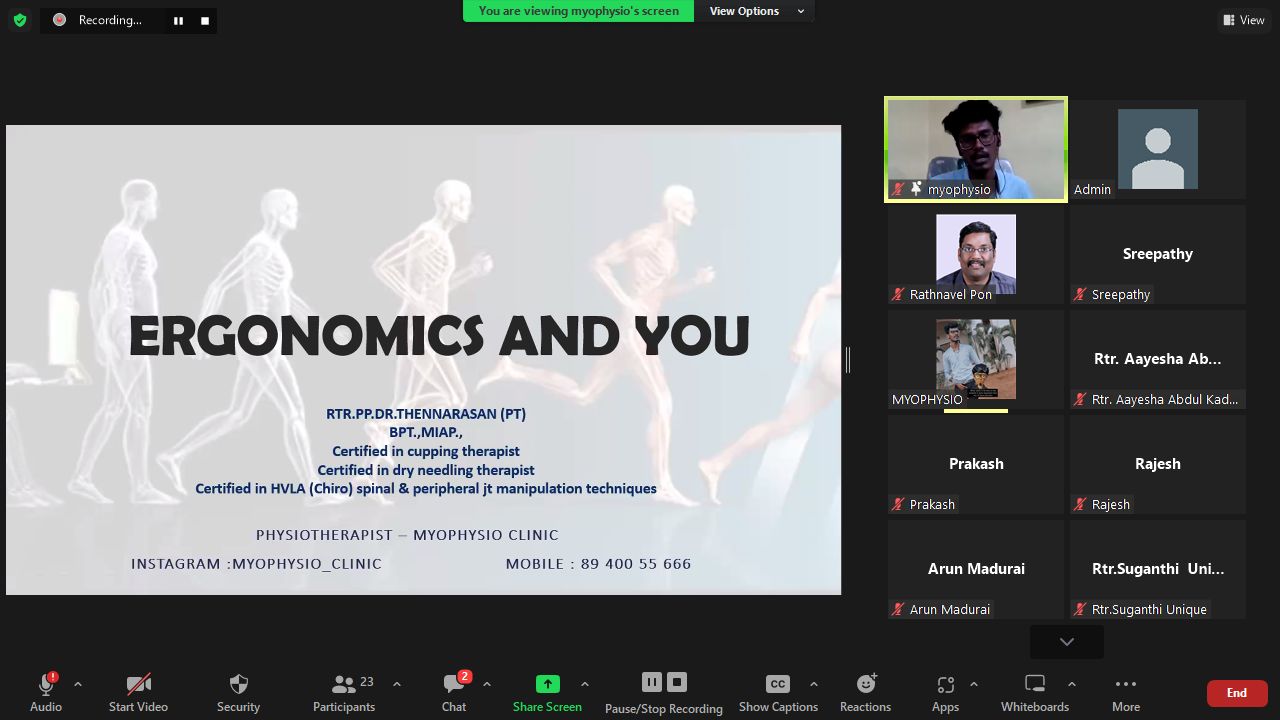The width and height of the screenshot is (1280, 720).
Task: Pause recording in the top recording indicator
Action: [x=178, y=20]
